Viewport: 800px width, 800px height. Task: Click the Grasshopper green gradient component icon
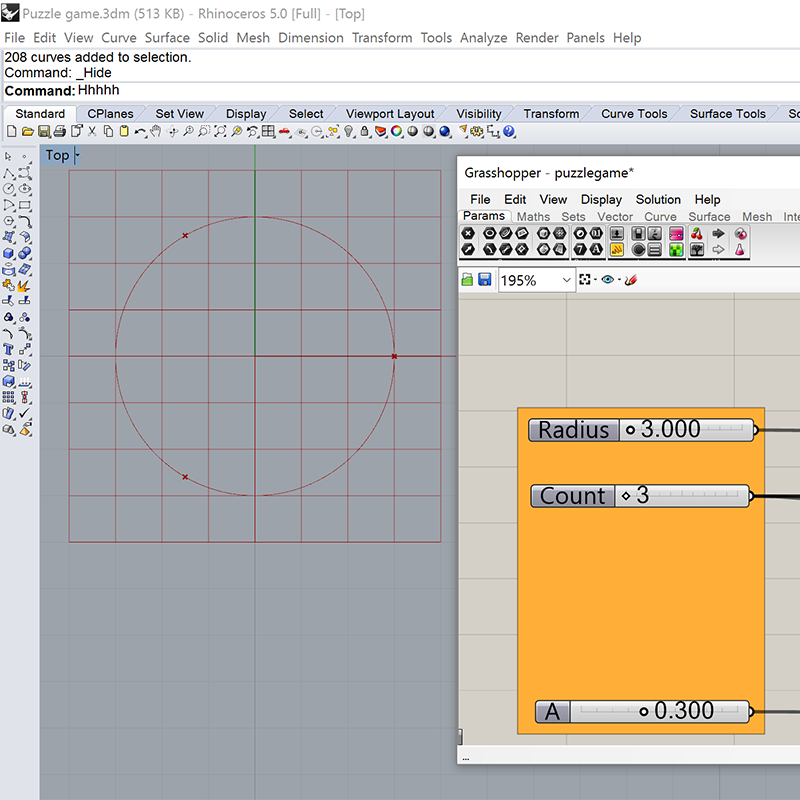point(676,249)
